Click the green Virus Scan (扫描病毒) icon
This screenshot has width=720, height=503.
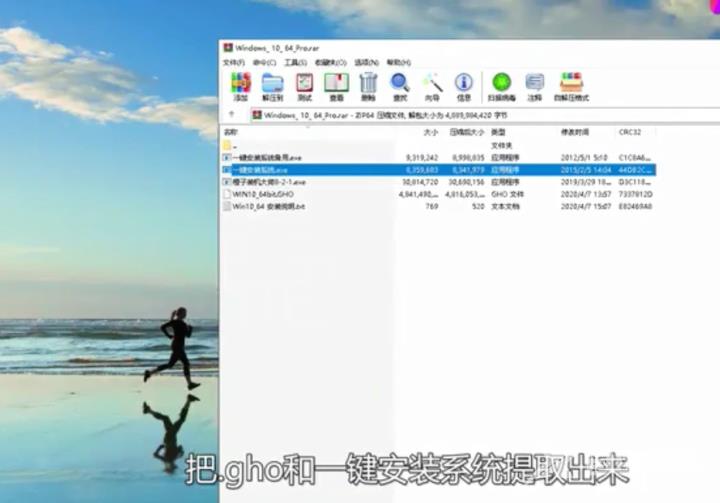click(x=501, y=86)
